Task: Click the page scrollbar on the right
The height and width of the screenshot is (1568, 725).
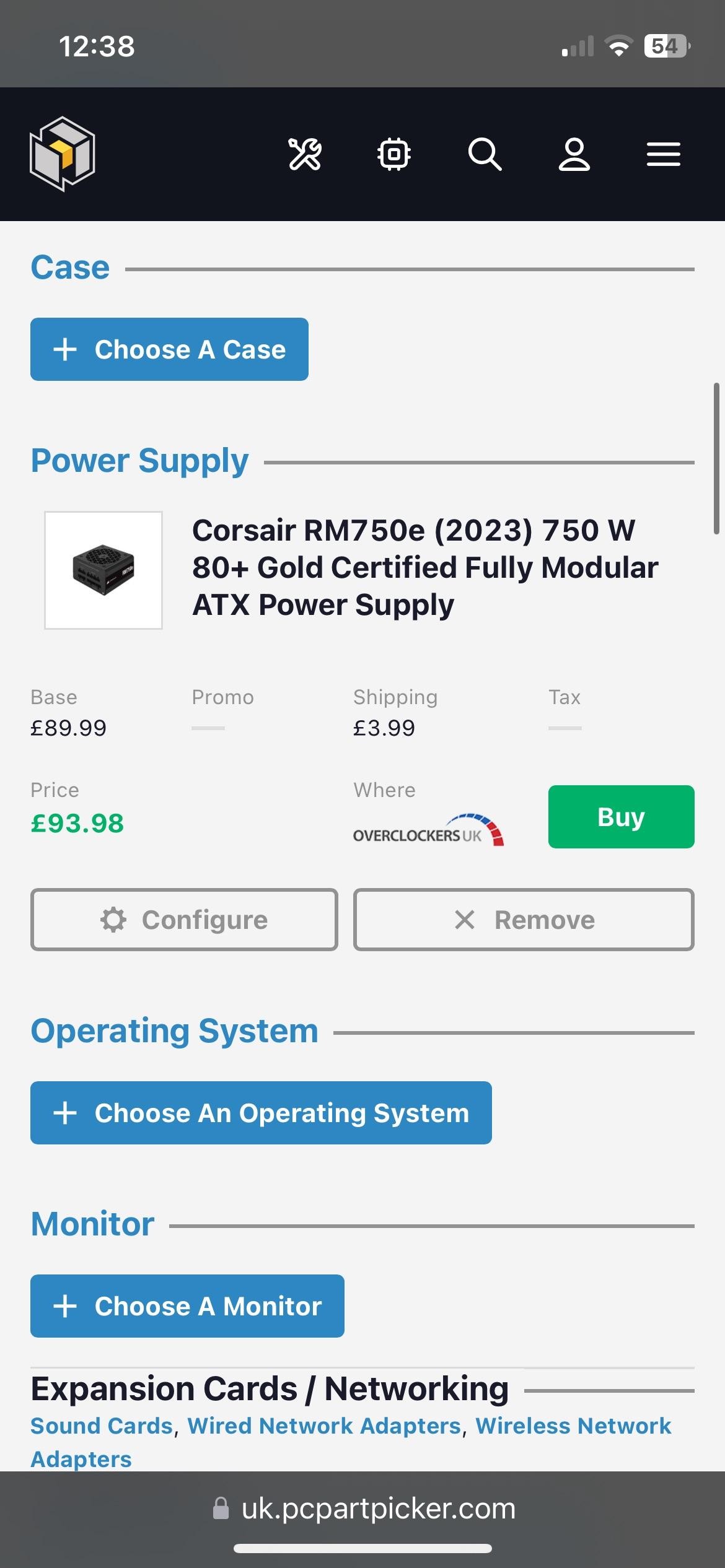Action: click(716, 458)
